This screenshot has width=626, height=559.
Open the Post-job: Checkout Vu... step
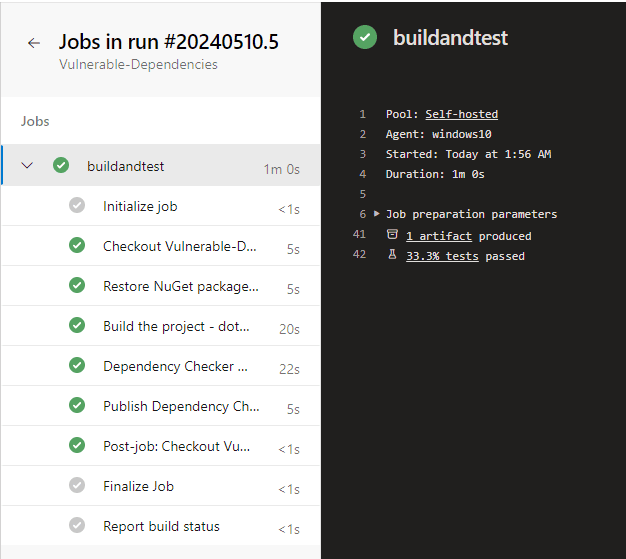point(161,446)
